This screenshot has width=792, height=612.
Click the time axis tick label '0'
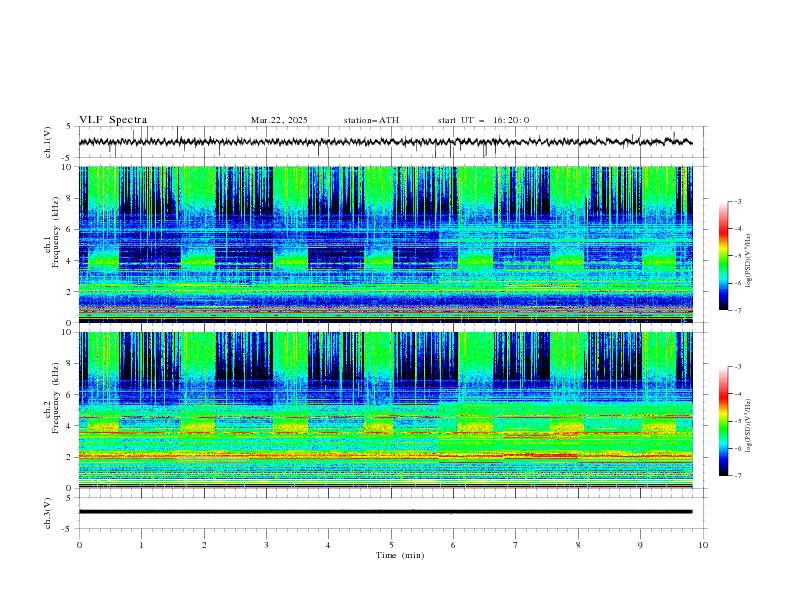[79, 545]
